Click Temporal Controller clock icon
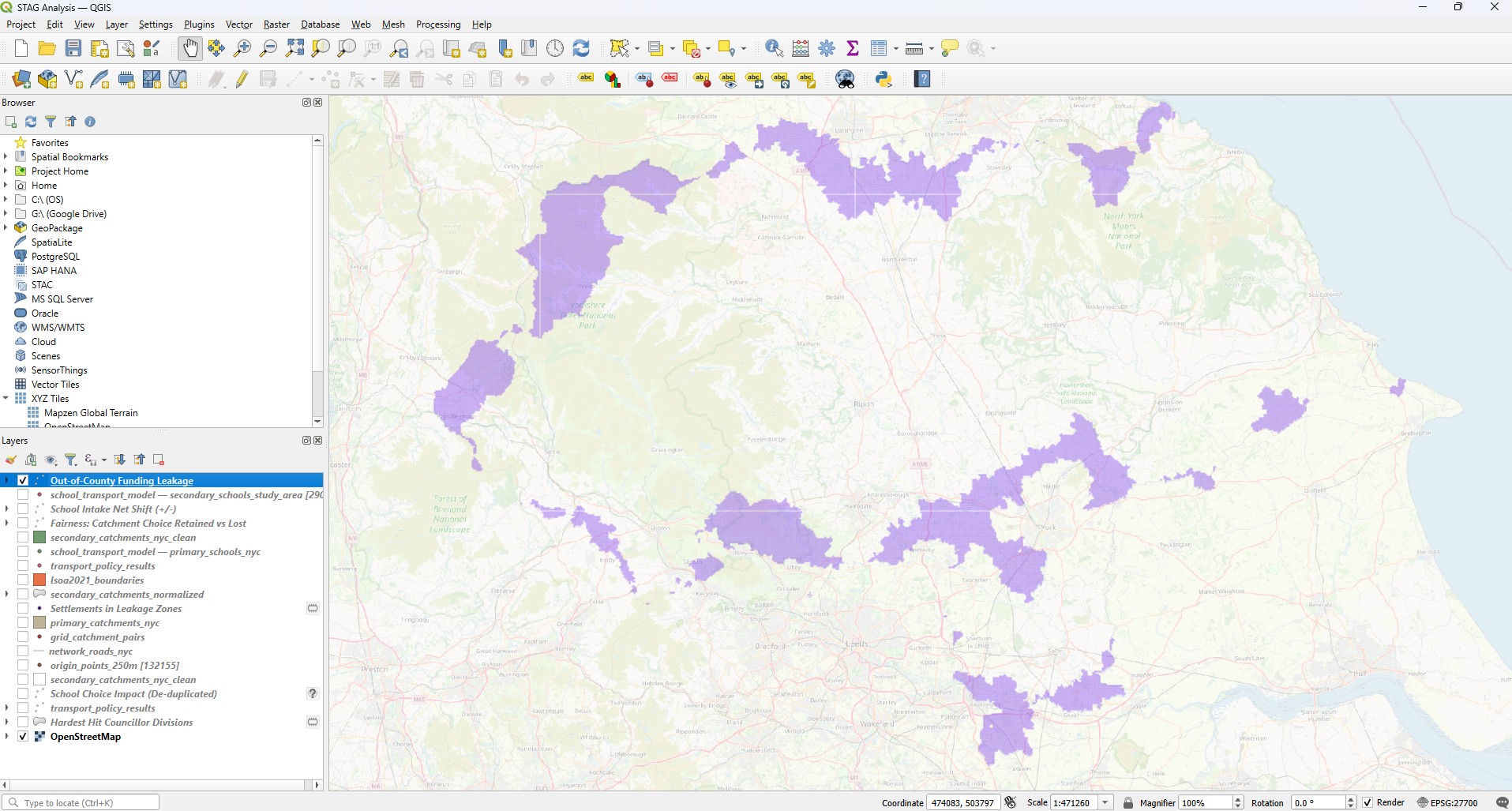 pos(555,49)
